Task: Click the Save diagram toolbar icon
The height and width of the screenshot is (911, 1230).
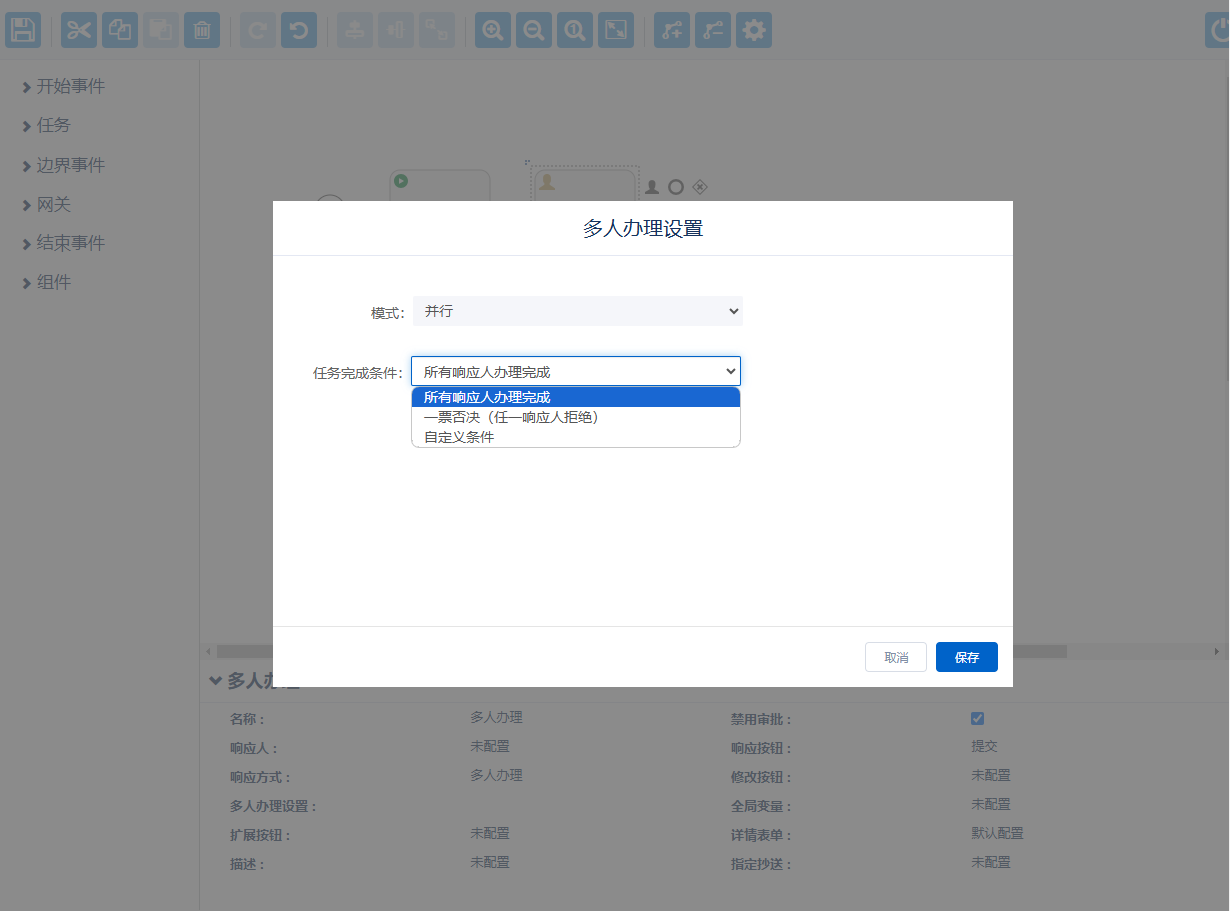Action: [23, 30]
